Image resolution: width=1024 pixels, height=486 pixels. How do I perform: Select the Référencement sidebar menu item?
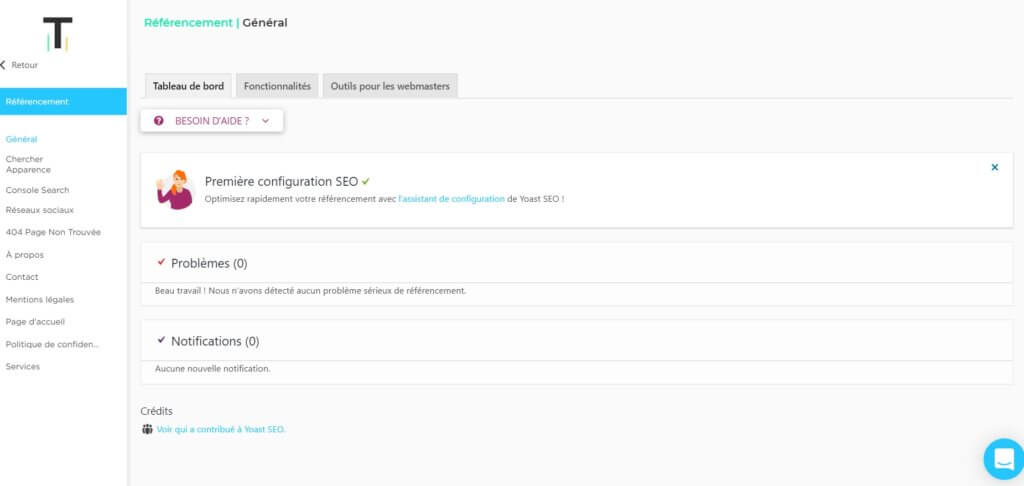[37, 101]
